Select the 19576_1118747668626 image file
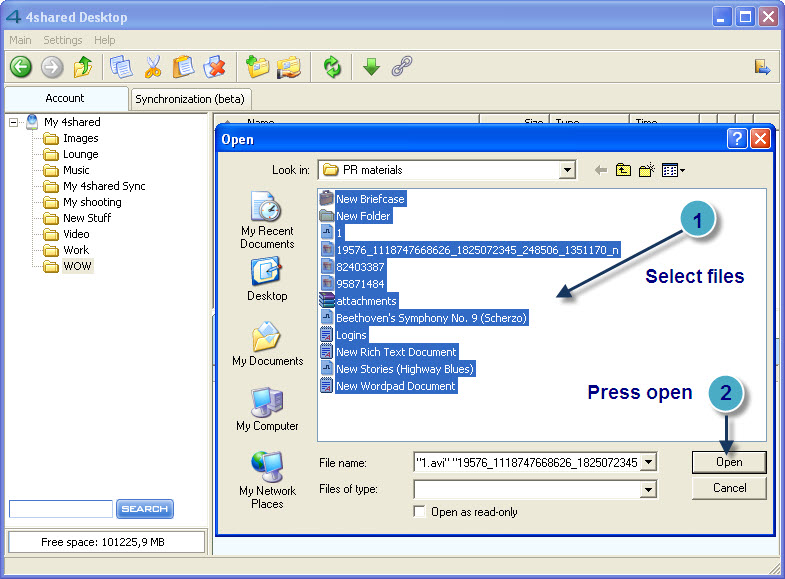 click(470, 250)
